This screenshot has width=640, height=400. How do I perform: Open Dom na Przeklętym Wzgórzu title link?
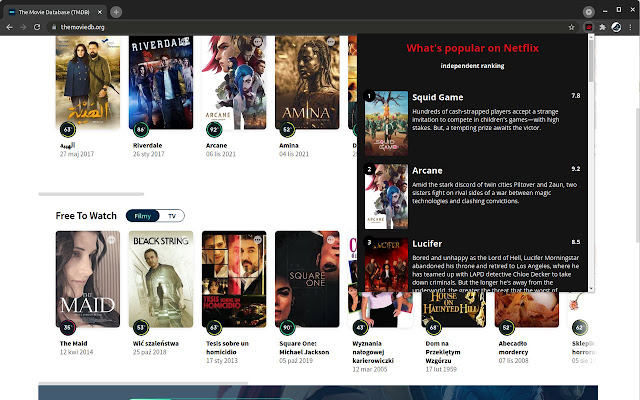click(x=442, y=352)
